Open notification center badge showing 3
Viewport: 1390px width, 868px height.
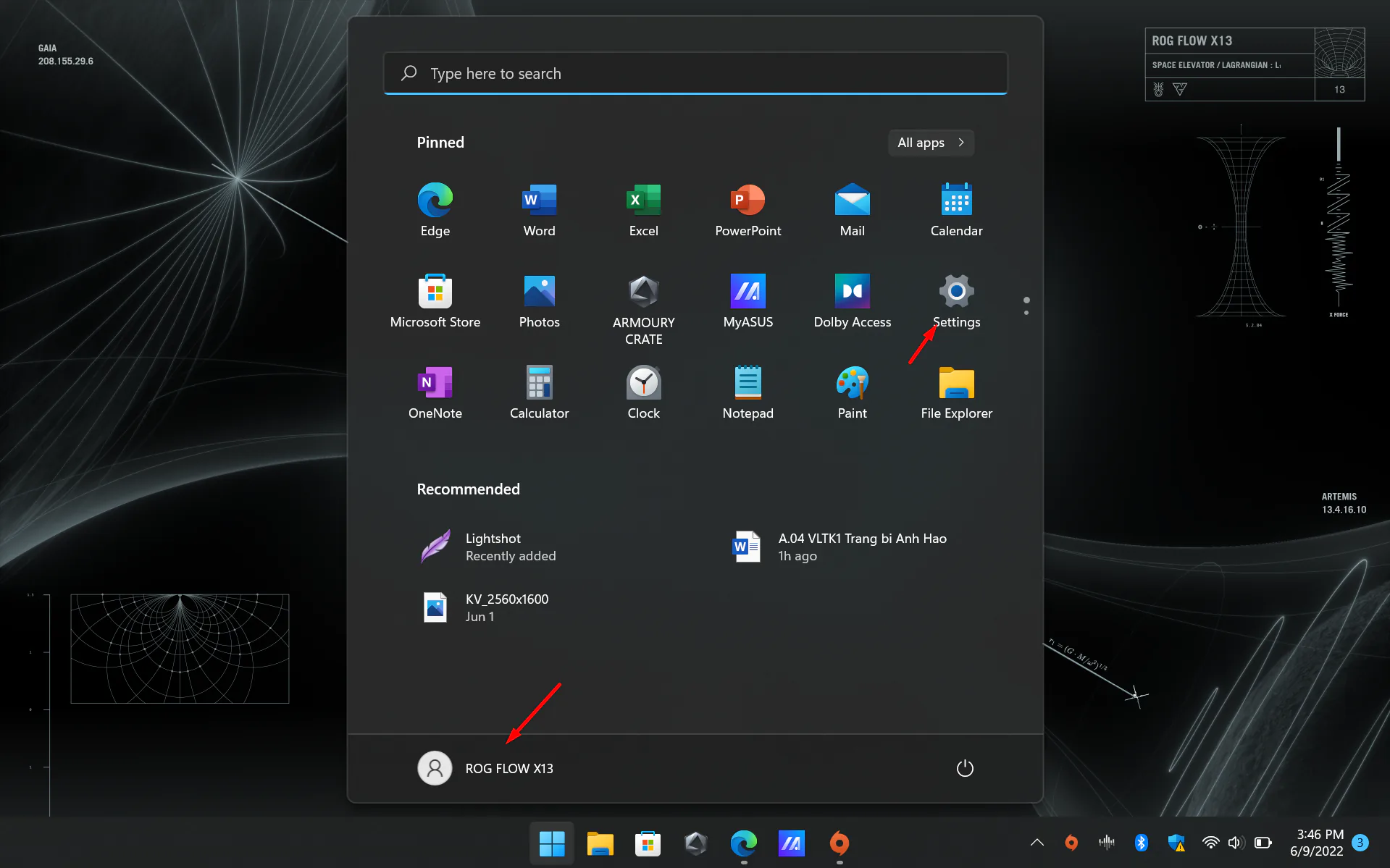coord(1360,843)
